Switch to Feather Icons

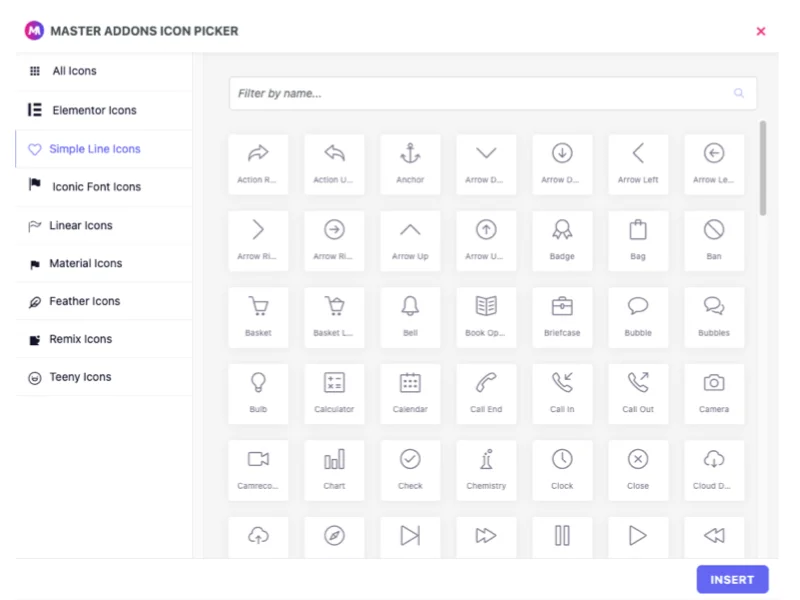[104, 301]
